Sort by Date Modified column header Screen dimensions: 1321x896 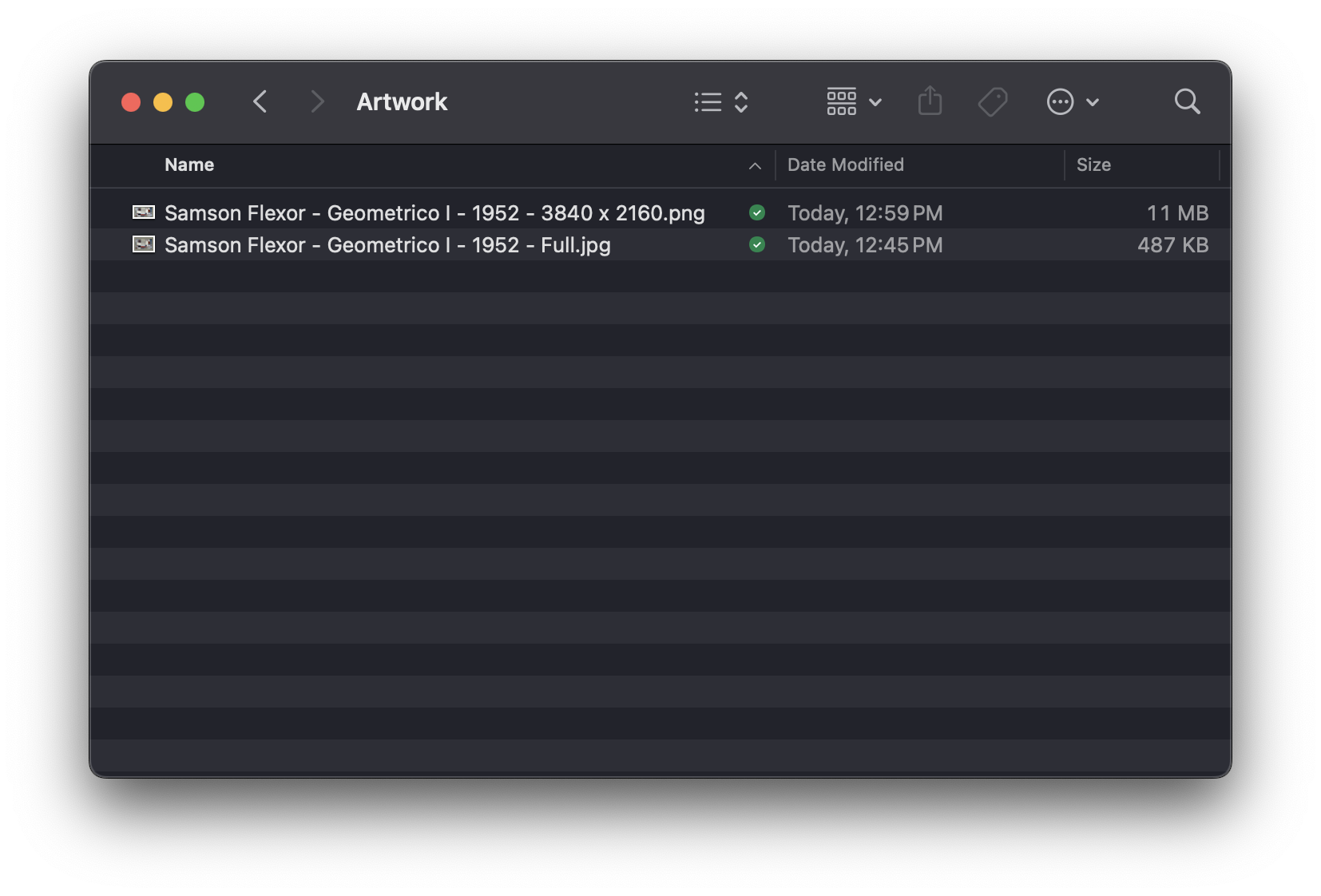point(845,165)
